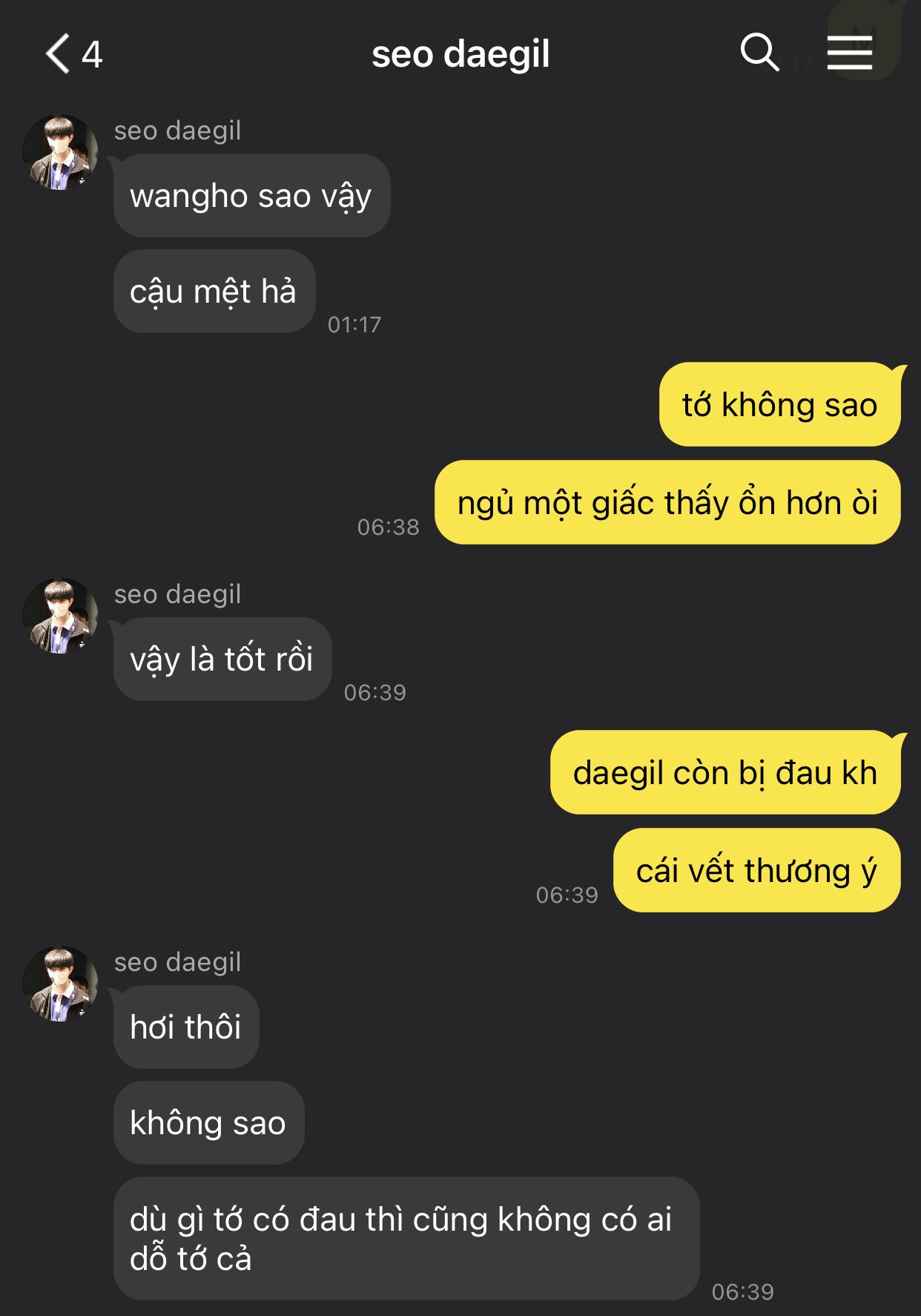
Task: Tap the unread count 4 beside back arrow
Action: 92,54
